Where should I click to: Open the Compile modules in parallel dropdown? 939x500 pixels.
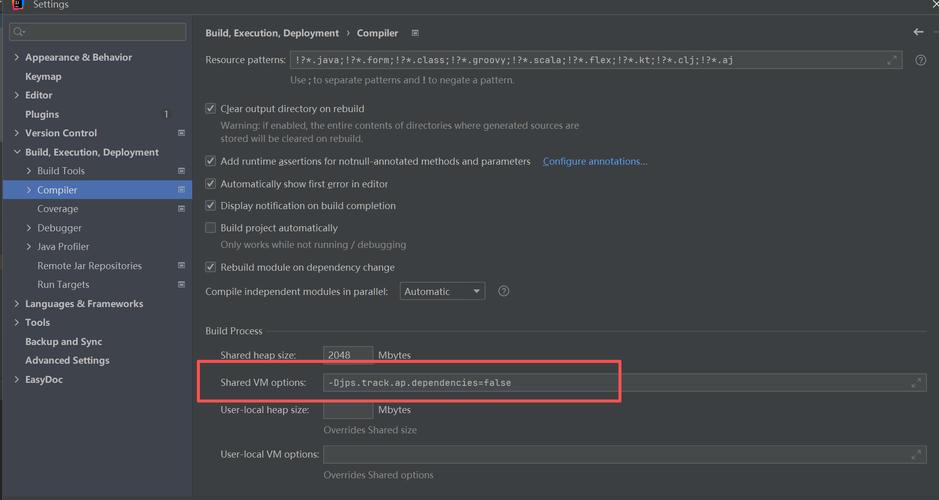(x=442, y=292)
